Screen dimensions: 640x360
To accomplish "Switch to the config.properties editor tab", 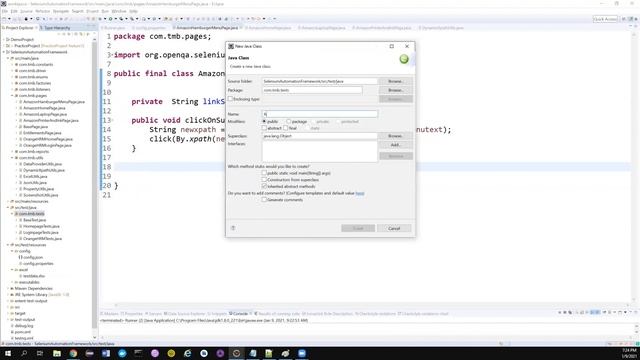I will 150,28.
